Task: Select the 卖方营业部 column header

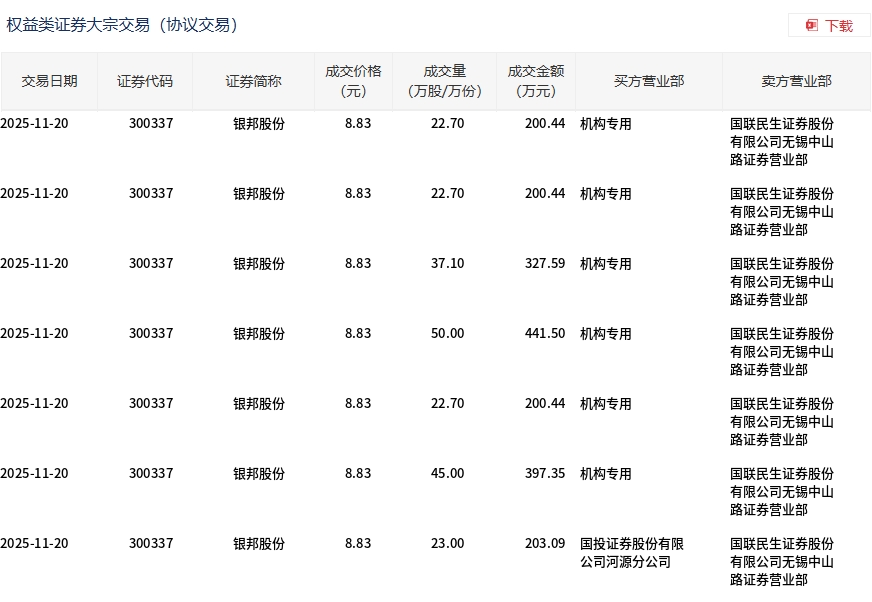Action: (x=796, y=82)
